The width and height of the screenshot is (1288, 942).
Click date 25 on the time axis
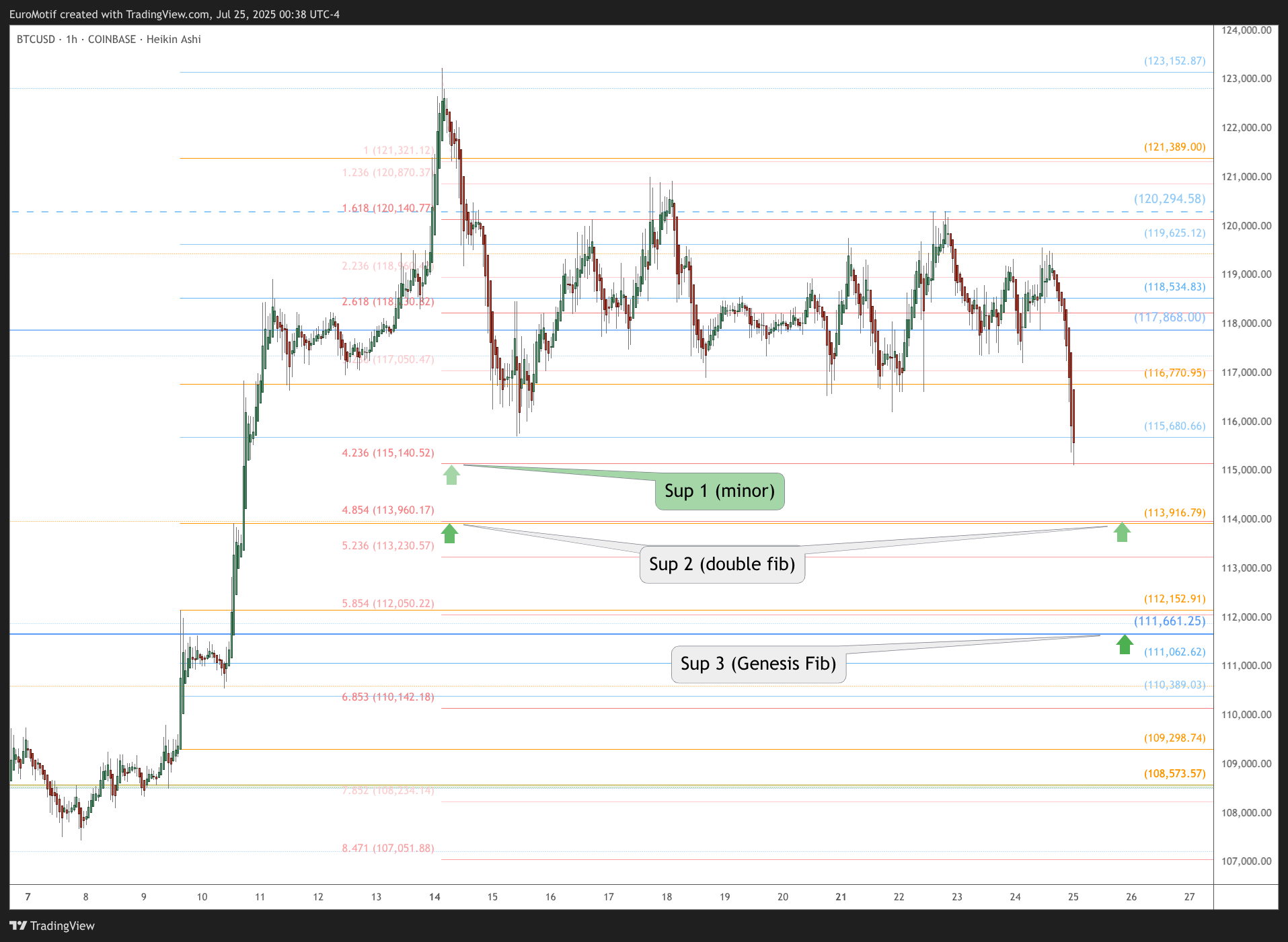pyautogui.click(x=1073, y=897)
